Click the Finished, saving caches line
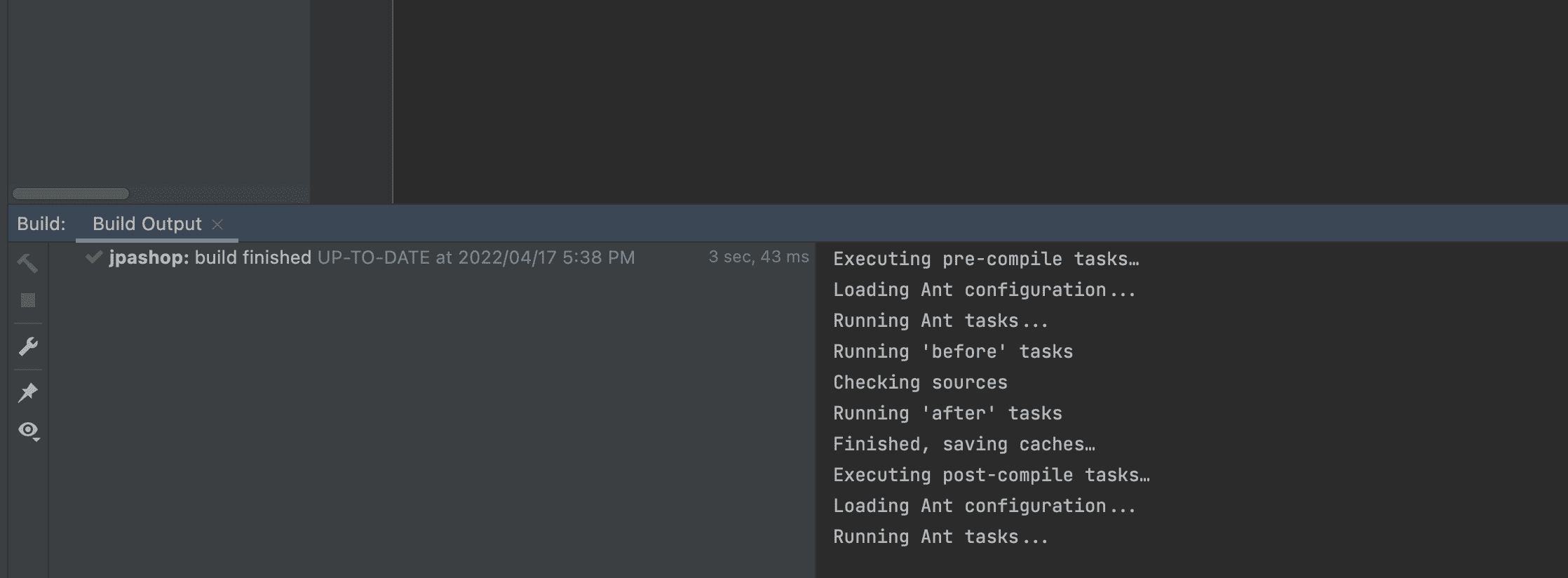Viewport: 1568px width, 578px height. click(x=964, y=444)
